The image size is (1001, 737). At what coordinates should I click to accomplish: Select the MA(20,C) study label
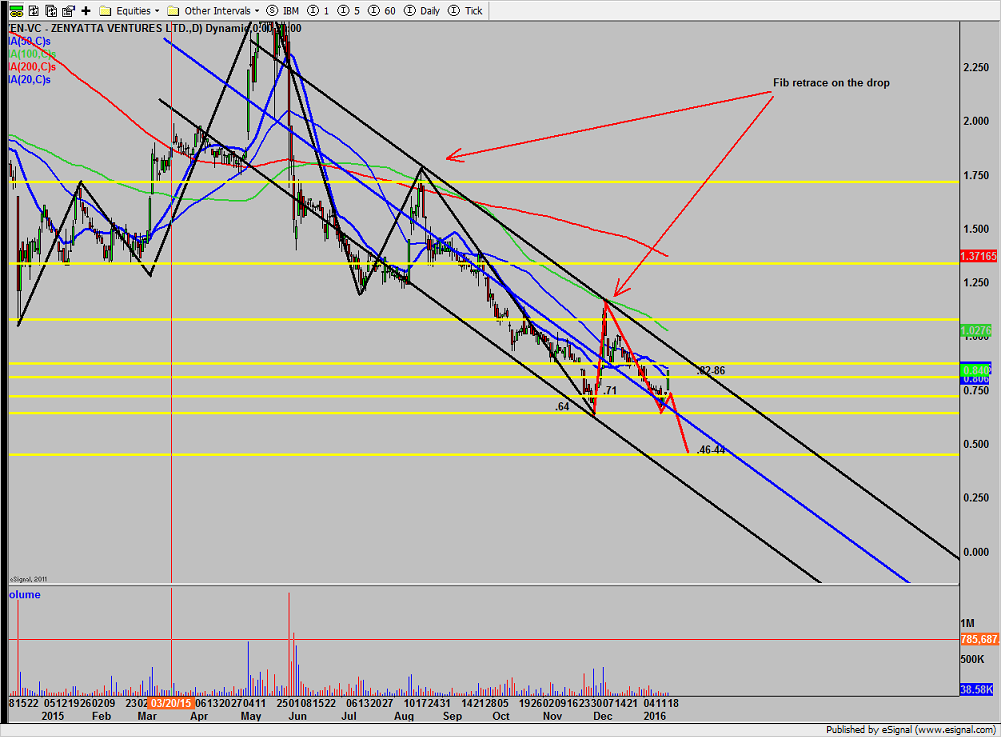pyautogui.click(x=29, y=79)
